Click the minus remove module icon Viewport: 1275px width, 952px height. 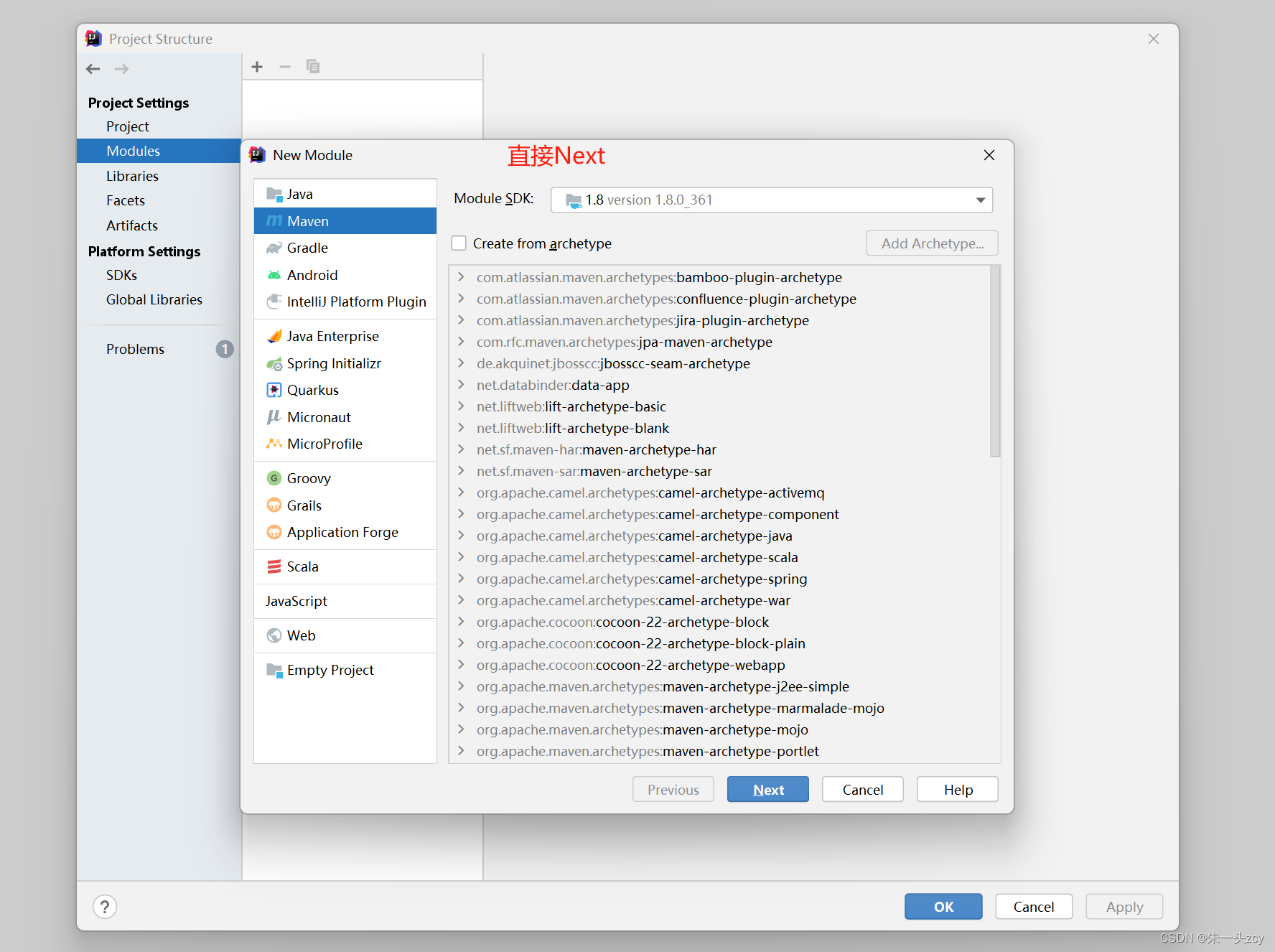[285, 67]
